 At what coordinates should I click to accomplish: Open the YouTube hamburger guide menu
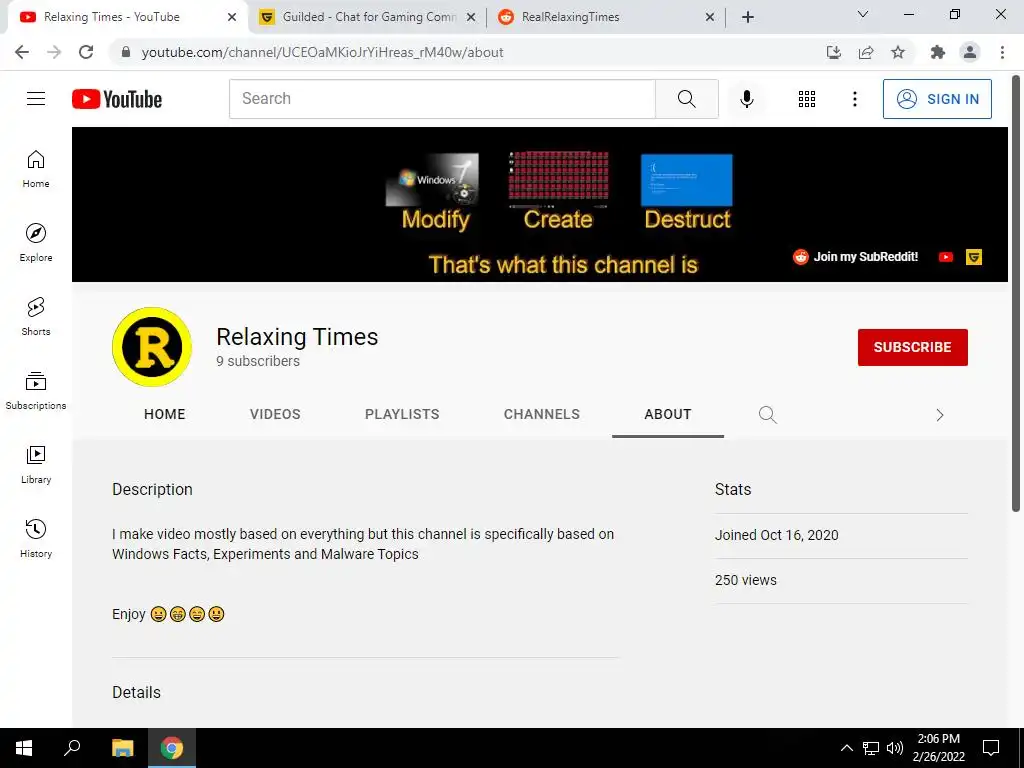click(36, 99)
